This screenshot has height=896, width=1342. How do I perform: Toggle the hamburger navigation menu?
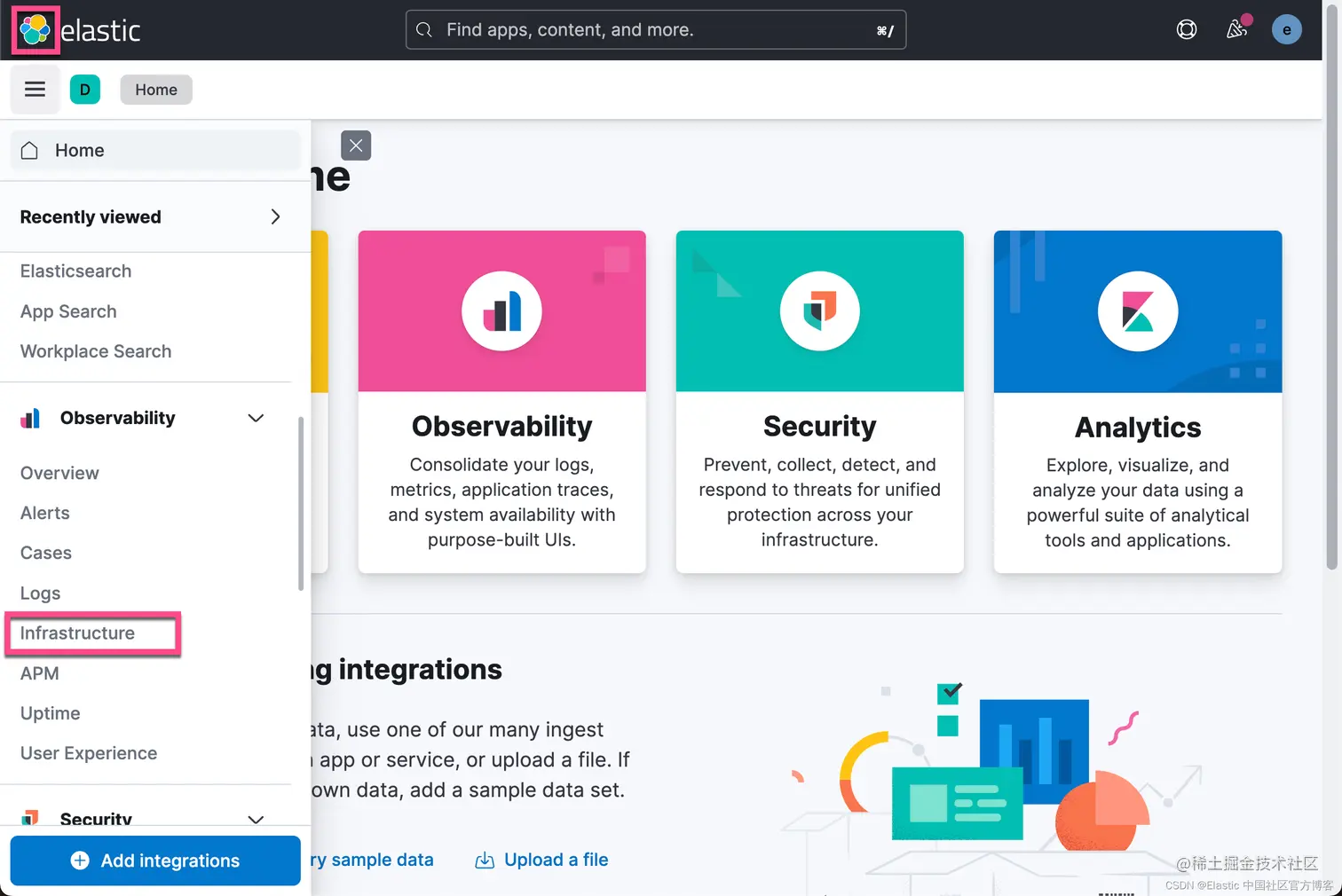(x=35, y=89)
